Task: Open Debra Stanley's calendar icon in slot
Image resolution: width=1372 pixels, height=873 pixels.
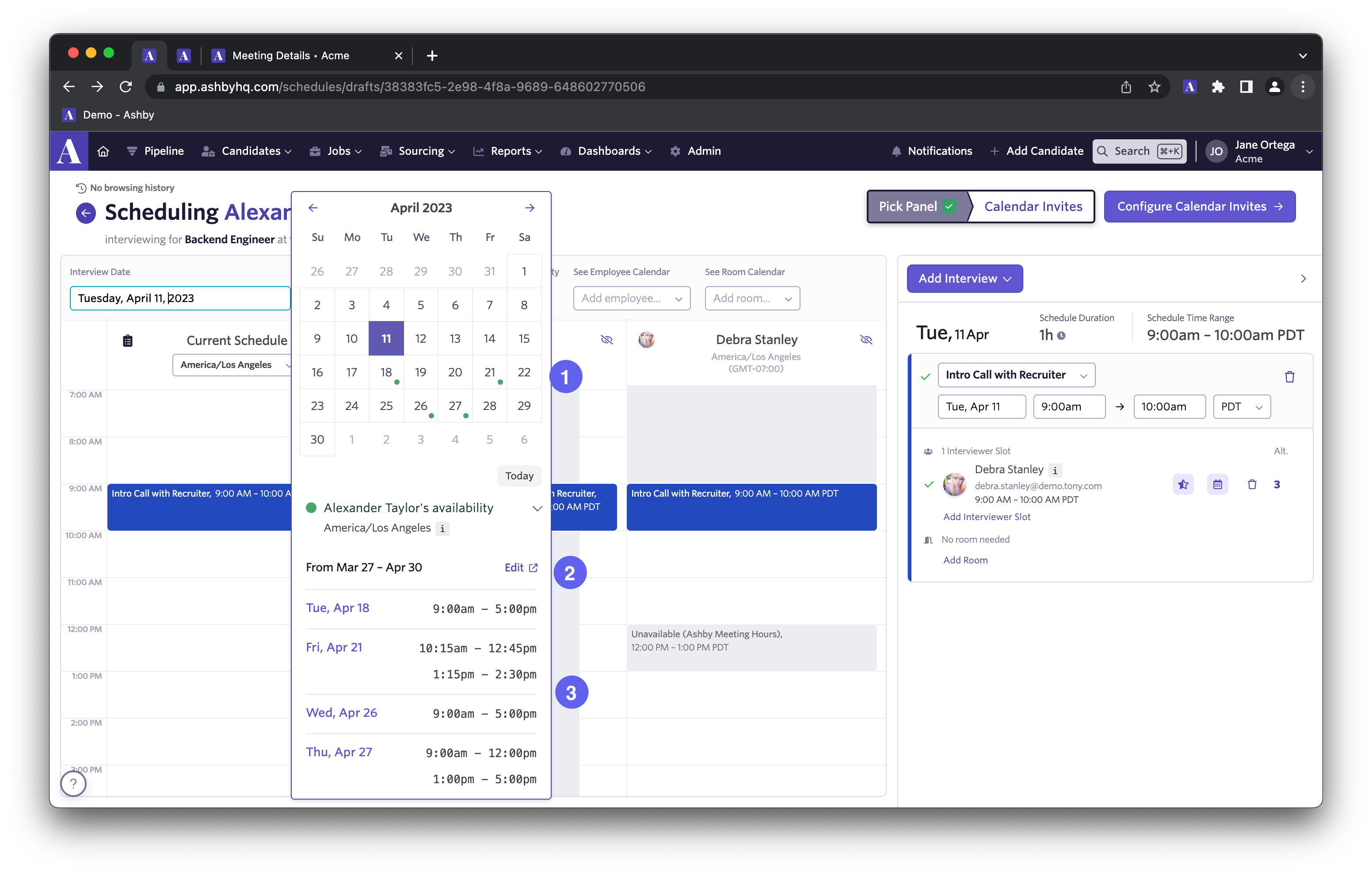Action: (x=1217, y=484)
